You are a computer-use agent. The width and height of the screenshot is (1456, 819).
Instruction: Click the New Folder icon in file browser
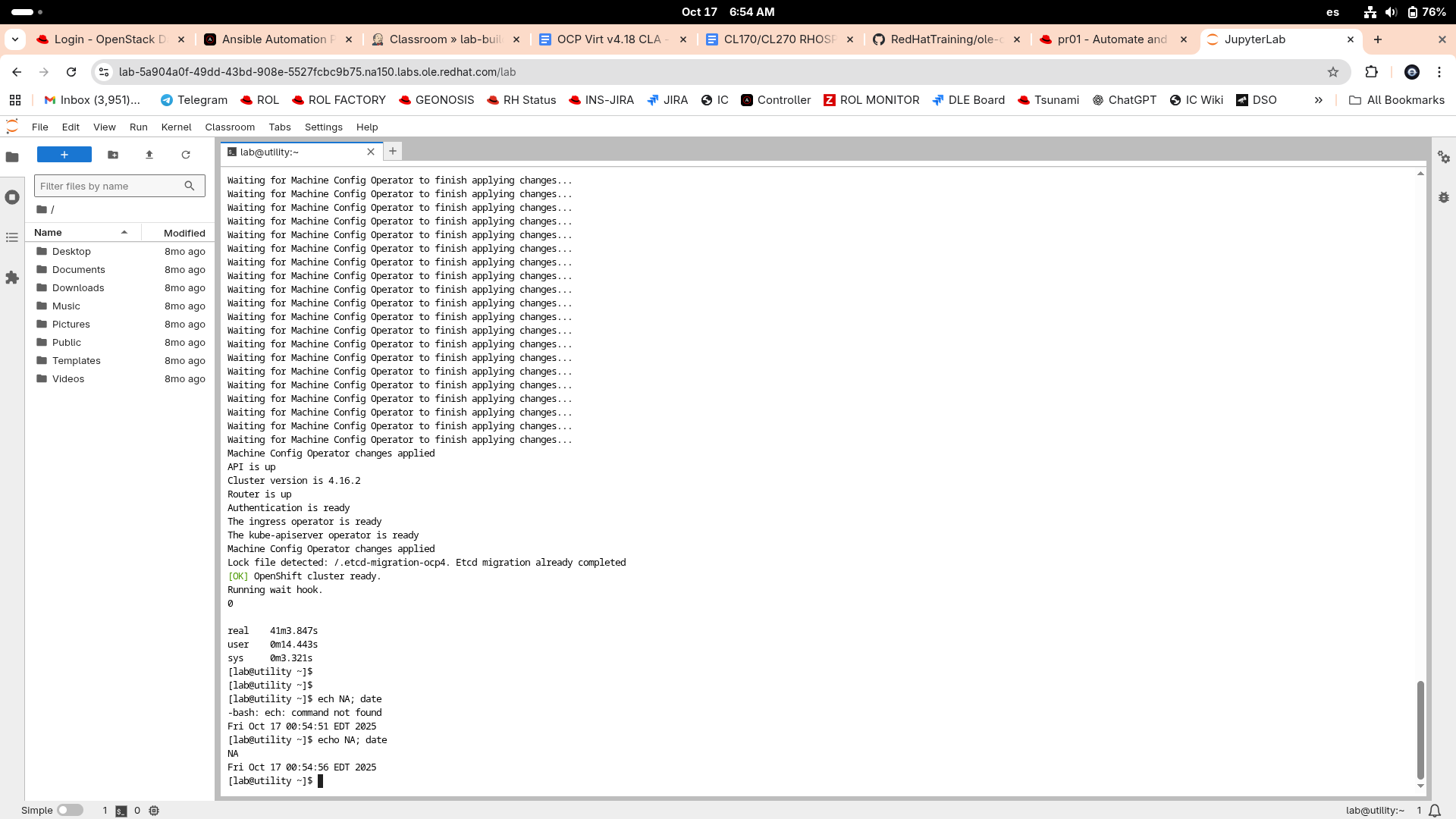(x=113, y=155)
